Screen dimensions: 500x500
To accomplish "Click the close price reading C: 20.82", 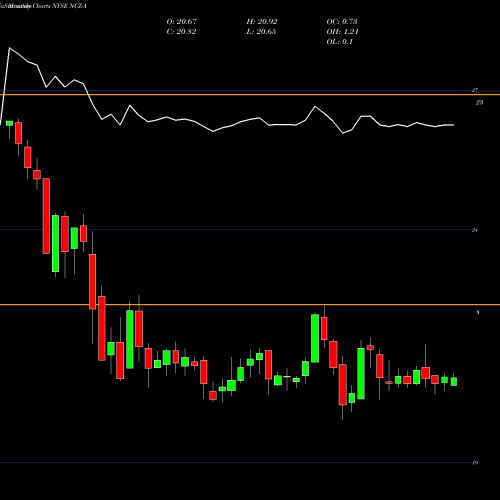I will click(181, 32).
